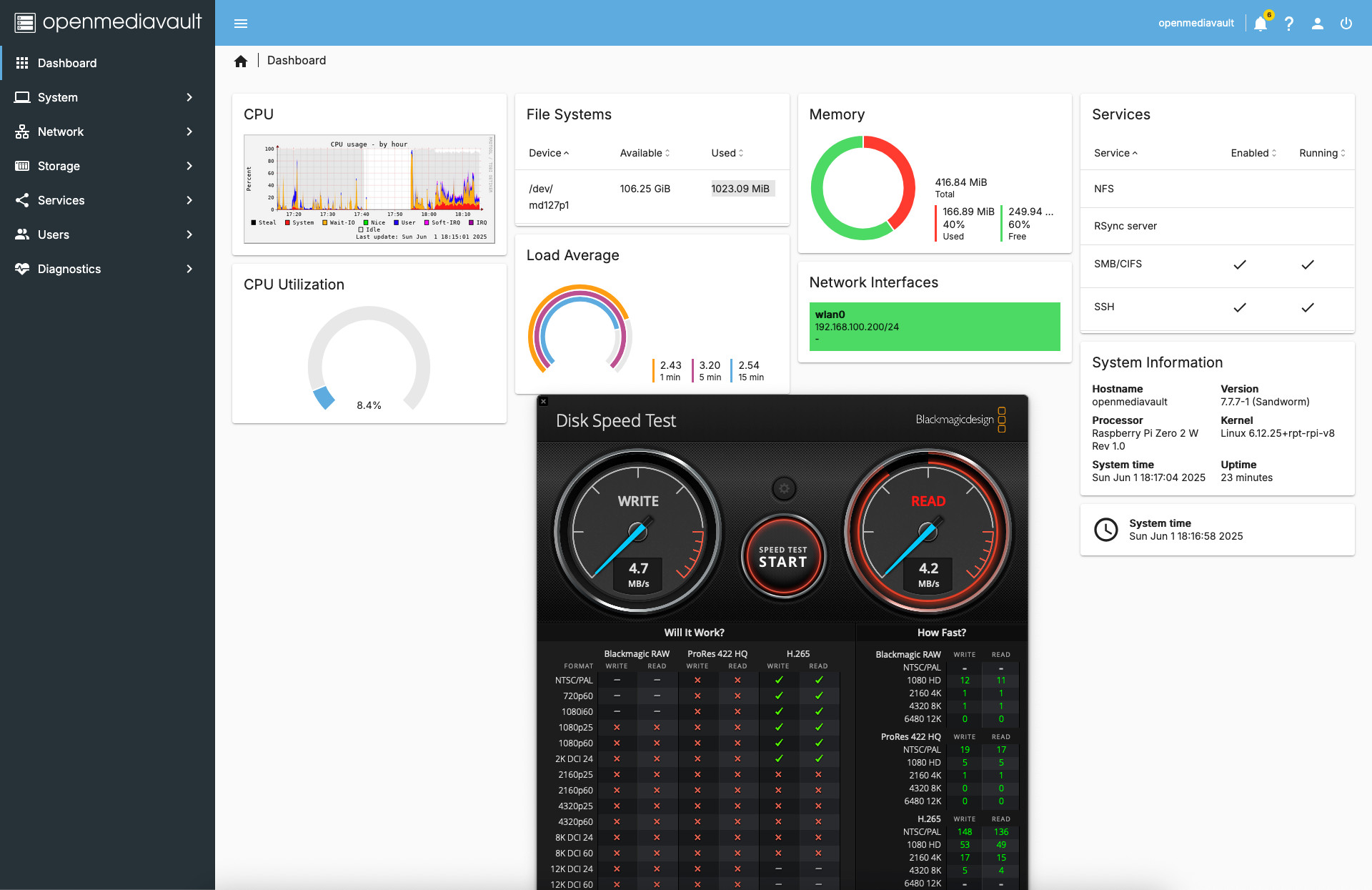Click the RSync server service row

click(1217, 226)
